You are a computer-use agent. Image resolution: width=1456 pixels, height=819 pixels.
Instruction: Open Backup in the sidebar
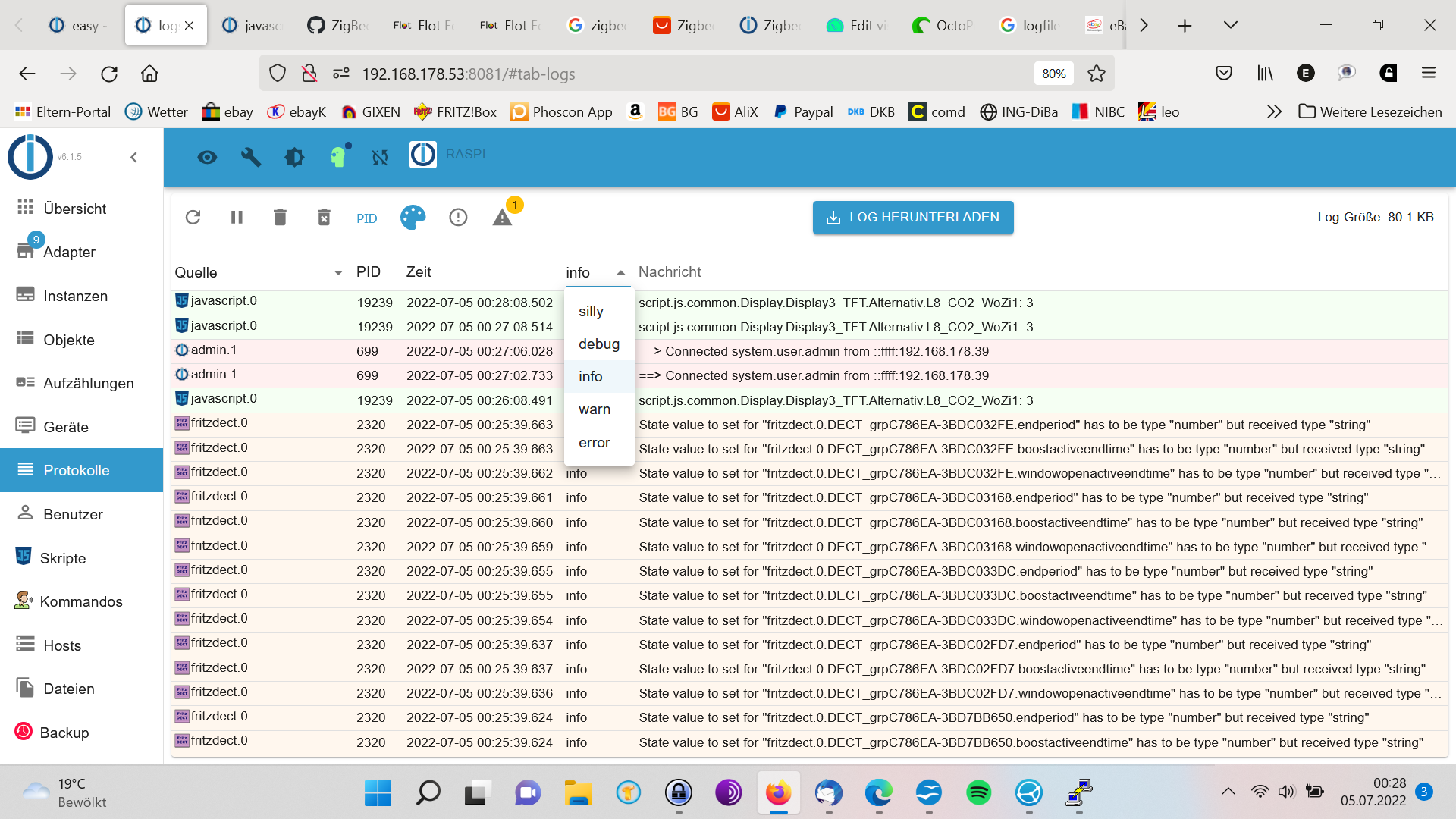tap(82, 733)
